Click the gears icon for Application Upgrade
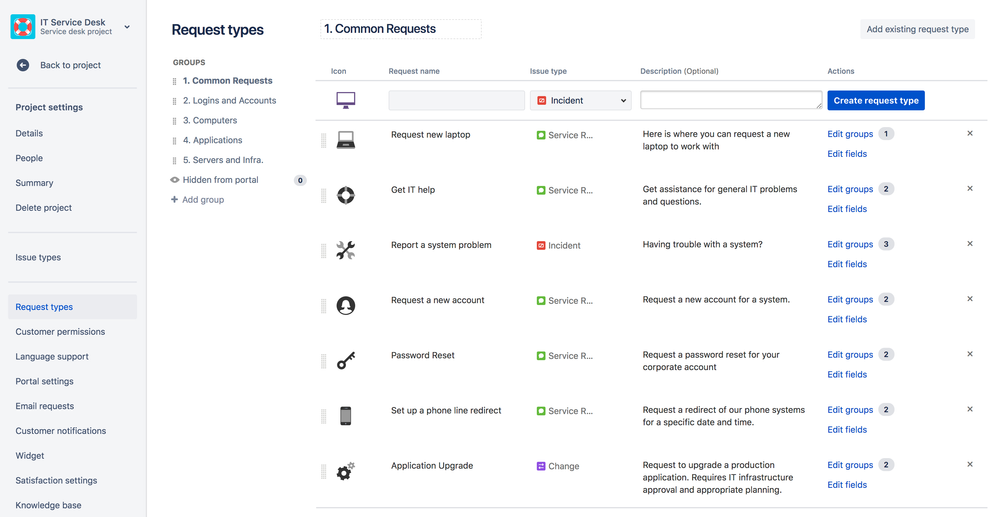 pos(346,471)
